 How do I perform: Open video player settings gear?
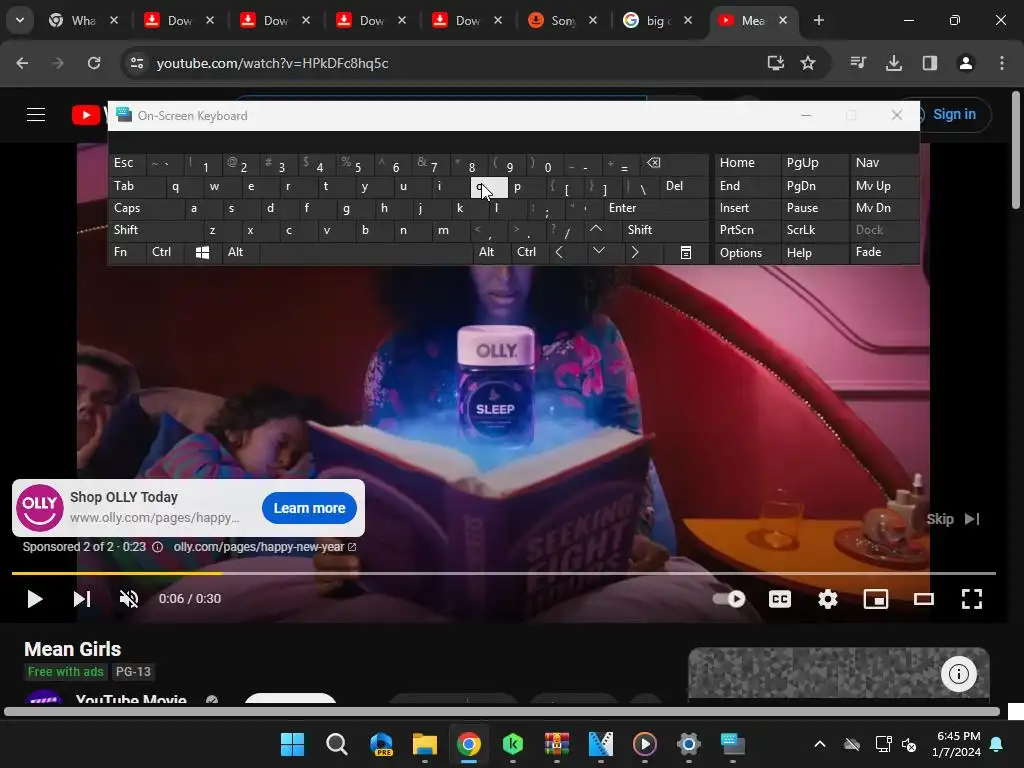coord(827,599)
